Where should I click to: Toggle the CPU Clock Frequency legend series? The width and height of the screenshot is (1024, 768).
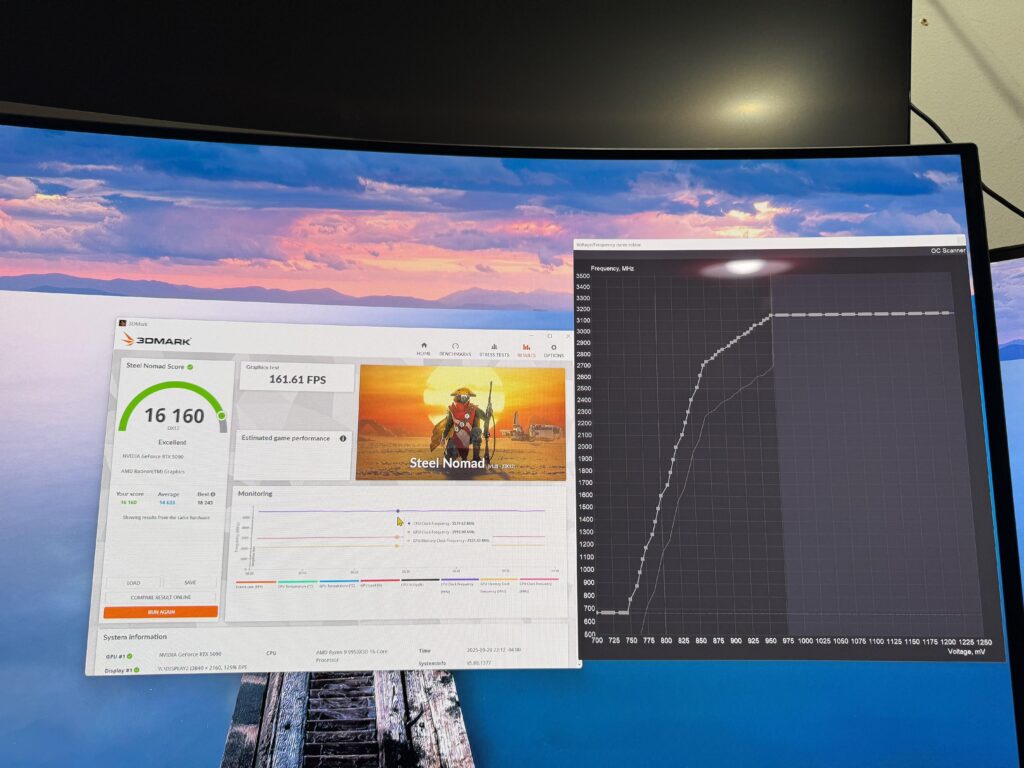[x=460, y=584]
